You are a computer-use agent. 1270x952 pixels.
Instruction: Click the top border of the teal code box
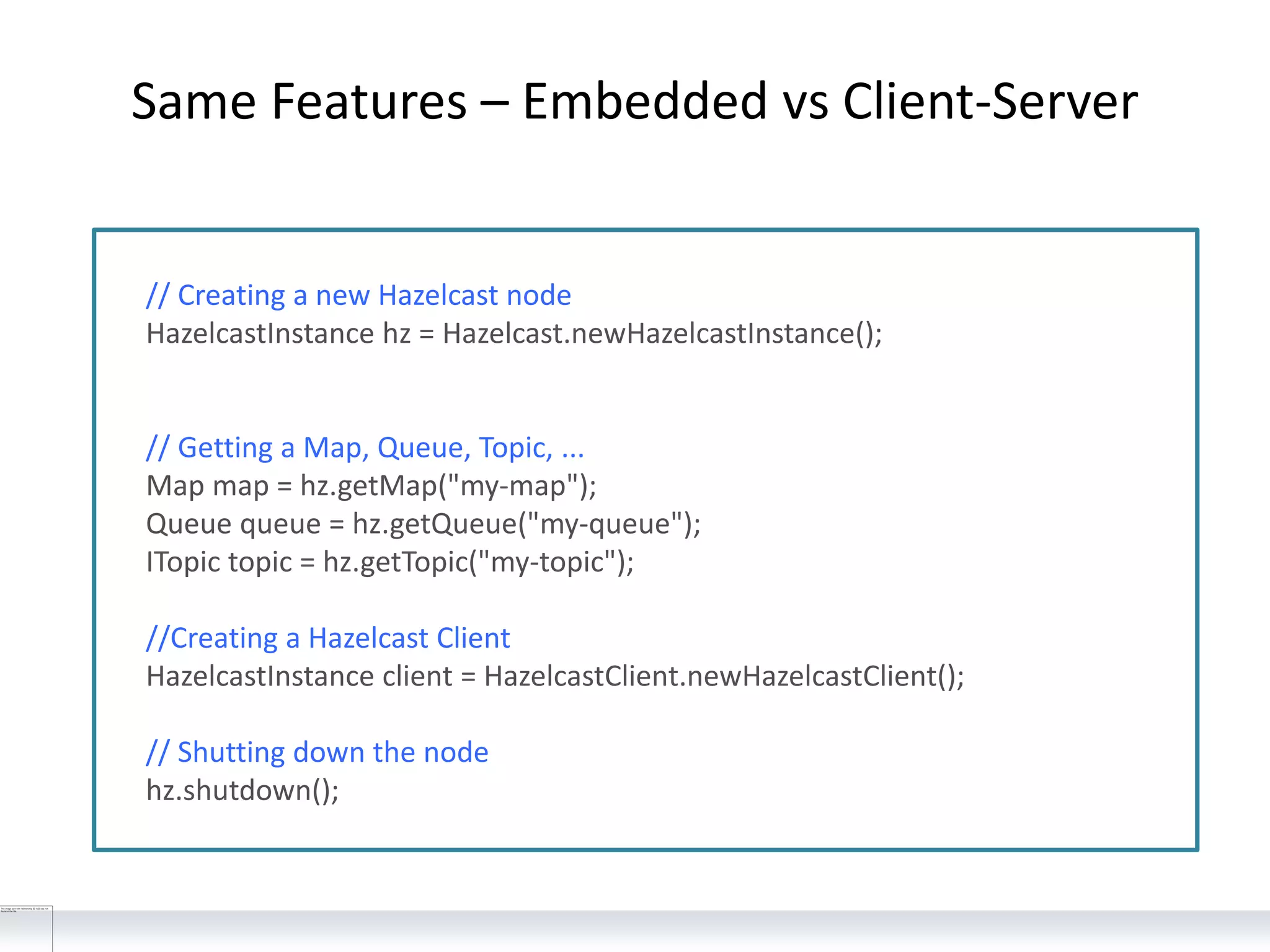point(645,231)
